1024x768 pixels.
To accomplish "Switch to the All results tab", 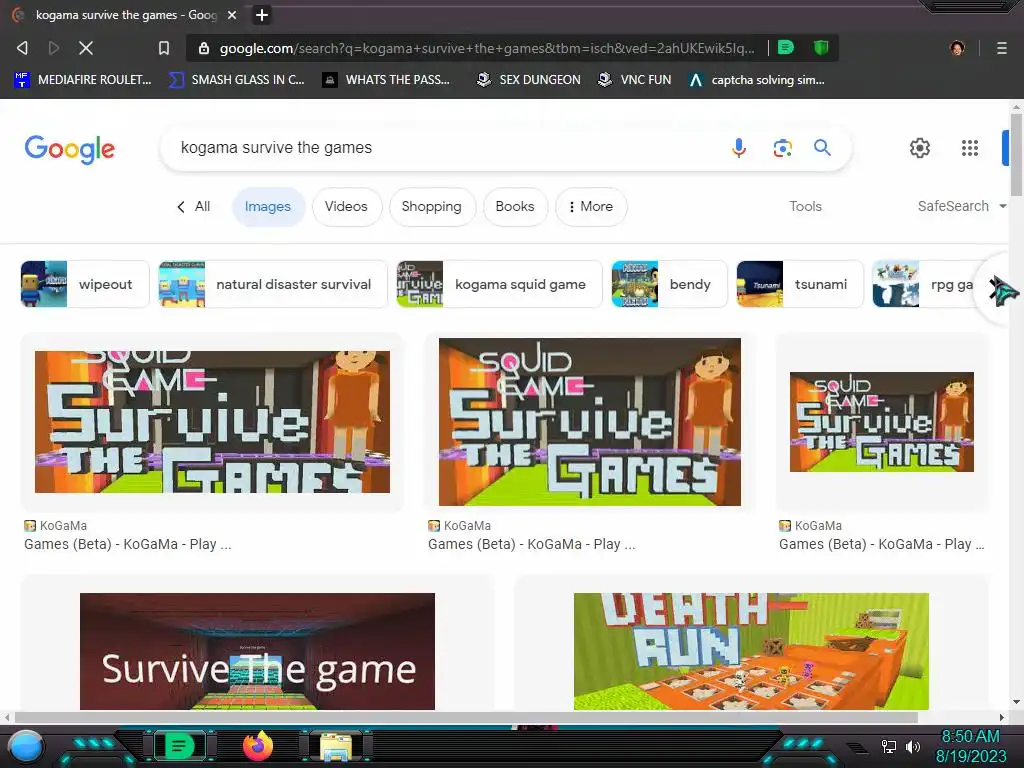I will click(194, 206).
